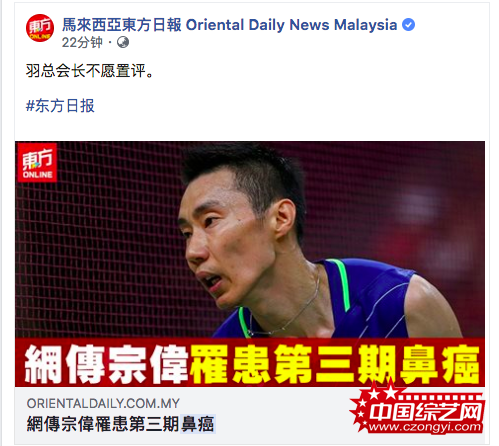Viewport: 499px width, 446px height.
Task: Click the 中国综艺网 watermark logo
Action: pyautogui.click(x=427, y=412)
